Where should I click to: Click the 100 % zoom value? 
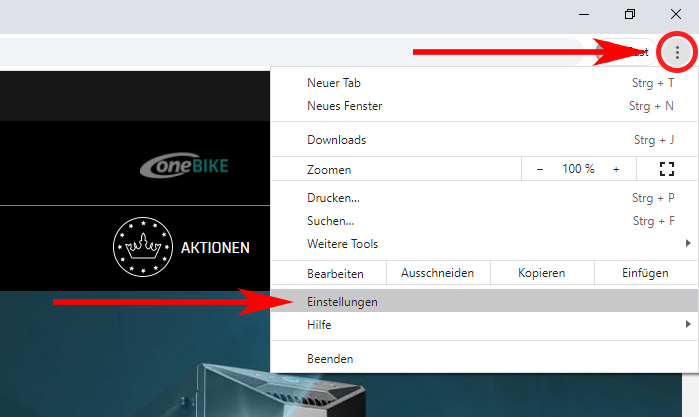(578, 169)
